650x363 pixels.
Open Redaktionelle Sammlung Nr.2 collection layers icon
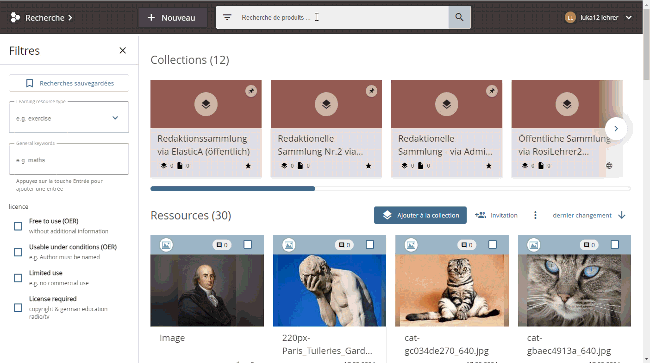tap(326, 104)
